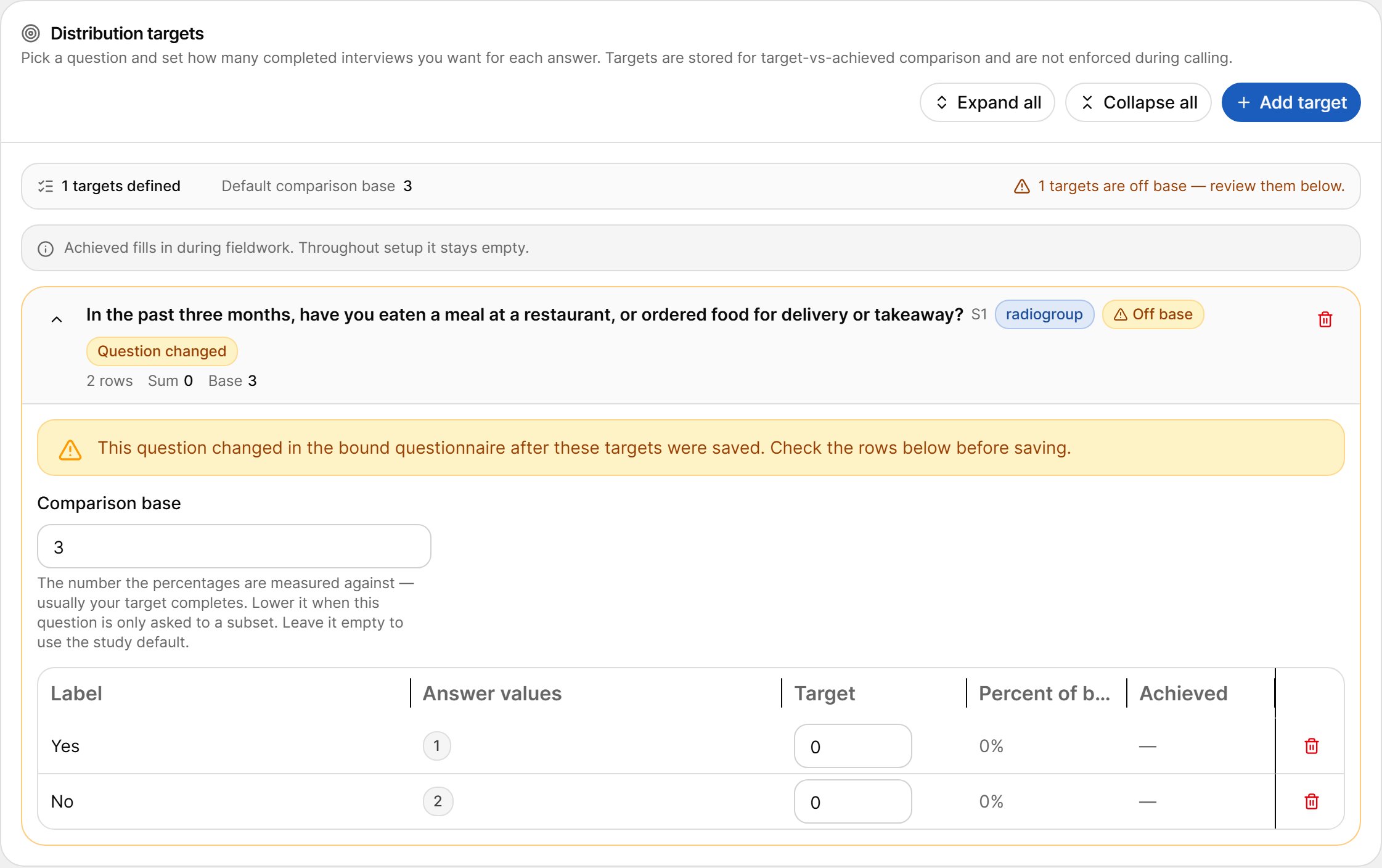Image resolution: width=1382 pixels, height=868 pixels.
Task: Delete the restaurant question target
Action: click(1325, 319)
